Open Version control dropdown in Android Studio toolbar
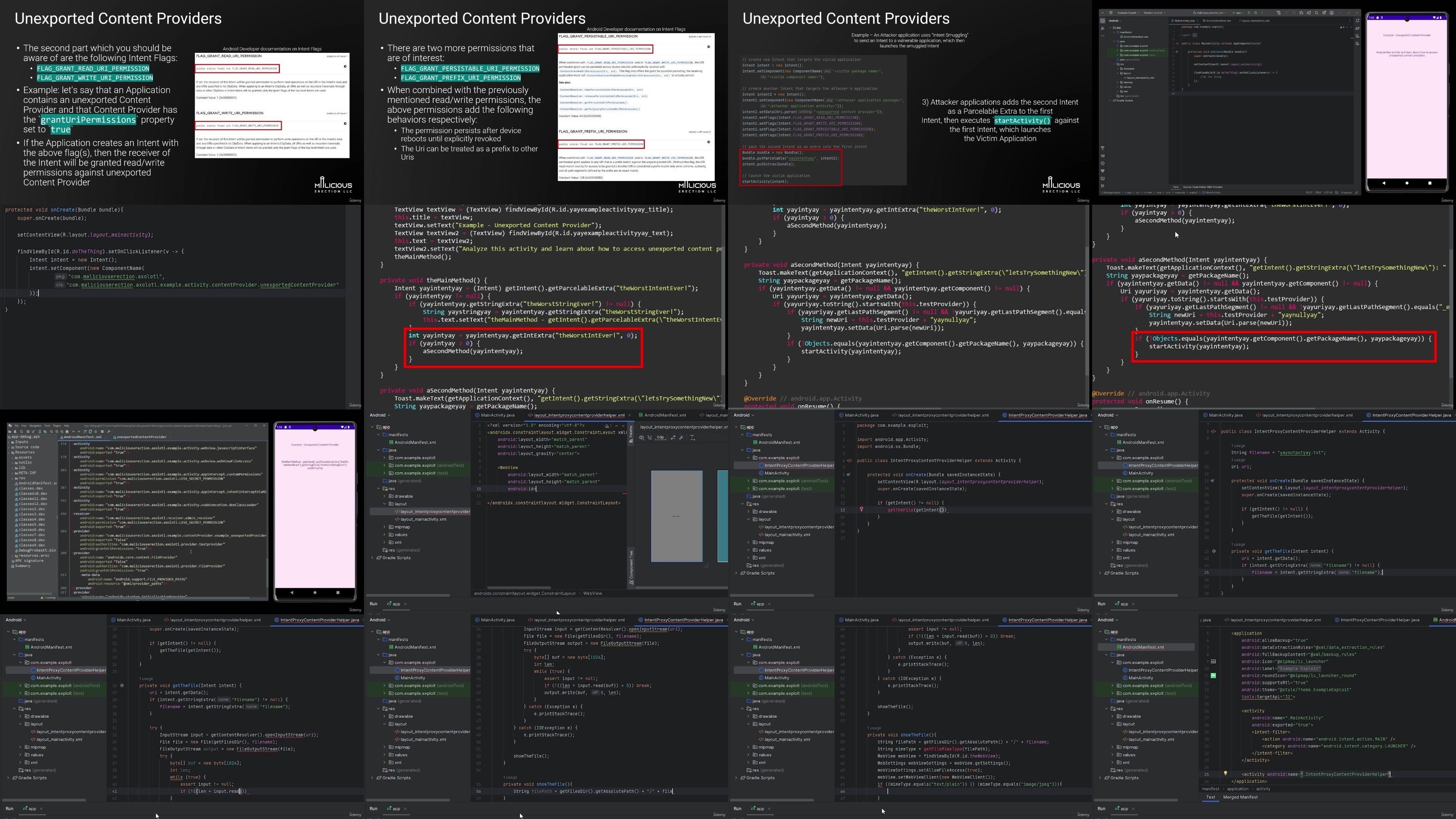The image size is (1456, 819). click(x=1155, y=13)
